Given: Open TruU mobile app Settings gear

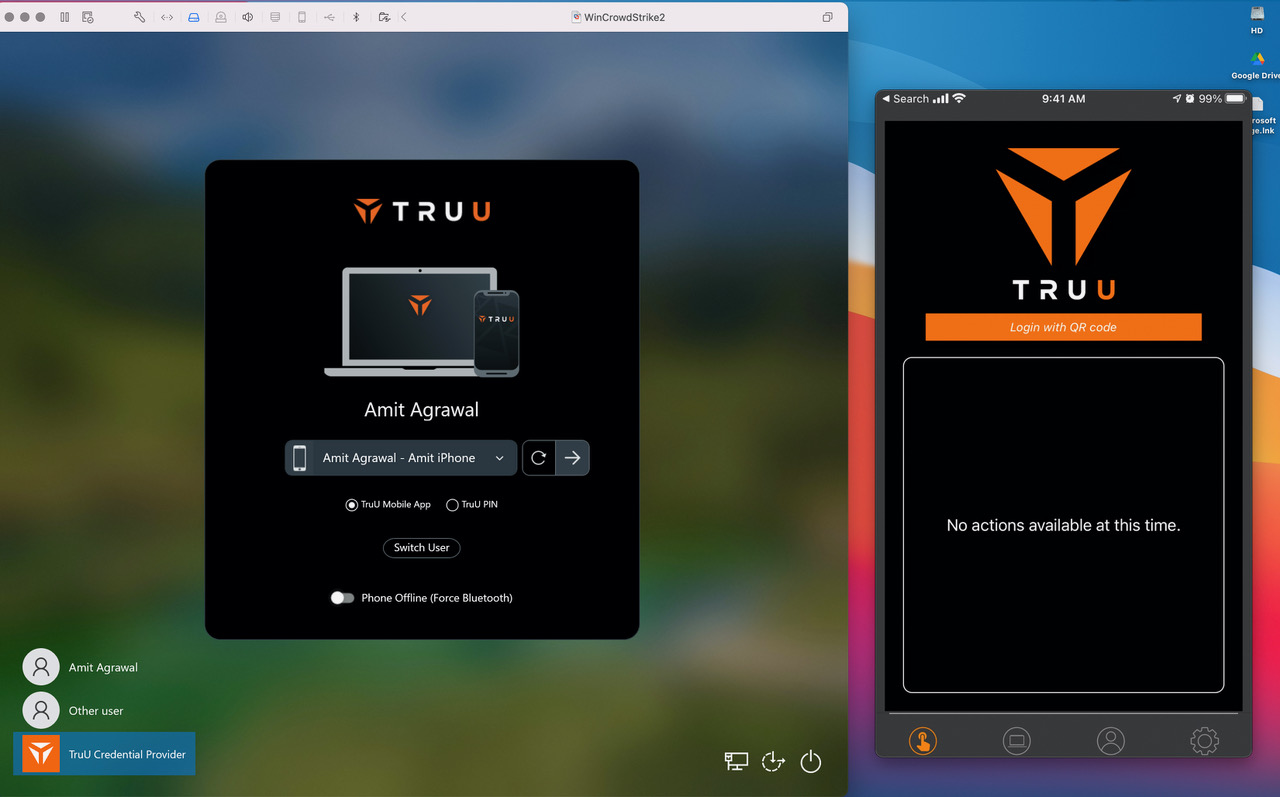Looking at the screenshot, I should click(1204, 740).
